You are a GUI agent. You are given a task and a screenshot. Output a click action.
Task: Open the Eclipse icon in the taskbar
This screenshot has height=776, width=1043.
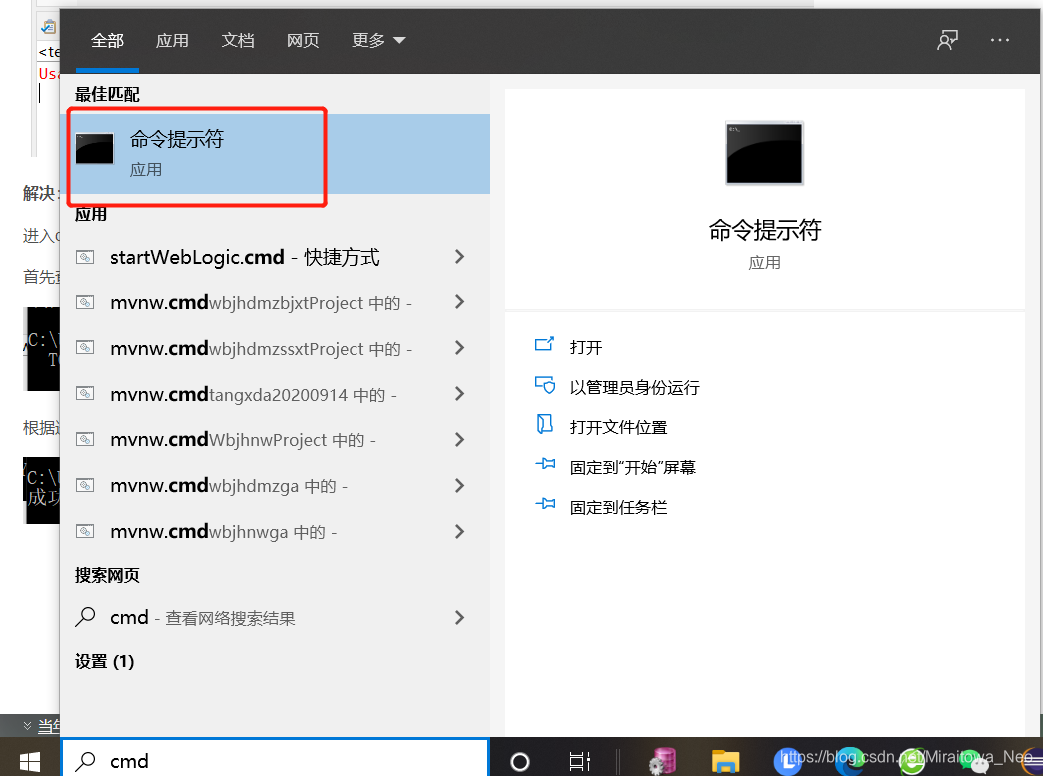pos(1031,761)
